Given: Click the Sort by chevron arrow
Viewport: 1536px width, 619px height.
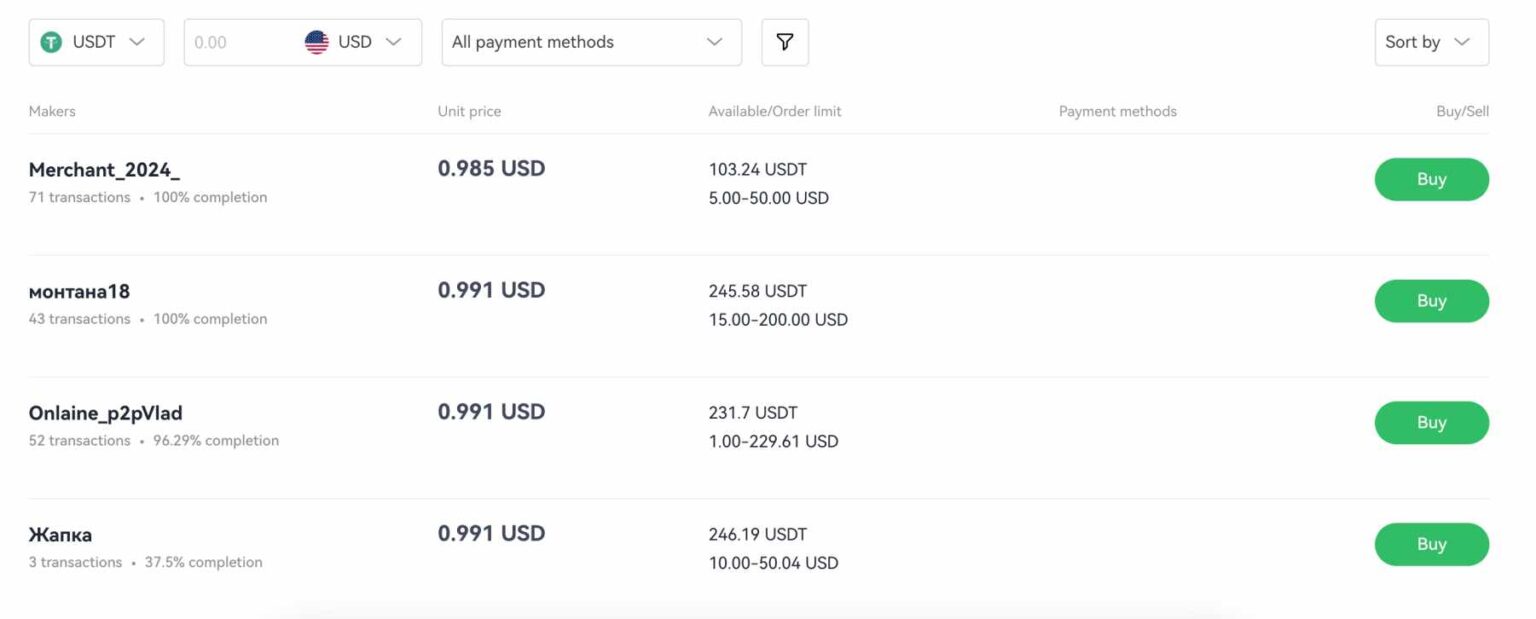Looking at the screenshot, I should click(1462, 42).
